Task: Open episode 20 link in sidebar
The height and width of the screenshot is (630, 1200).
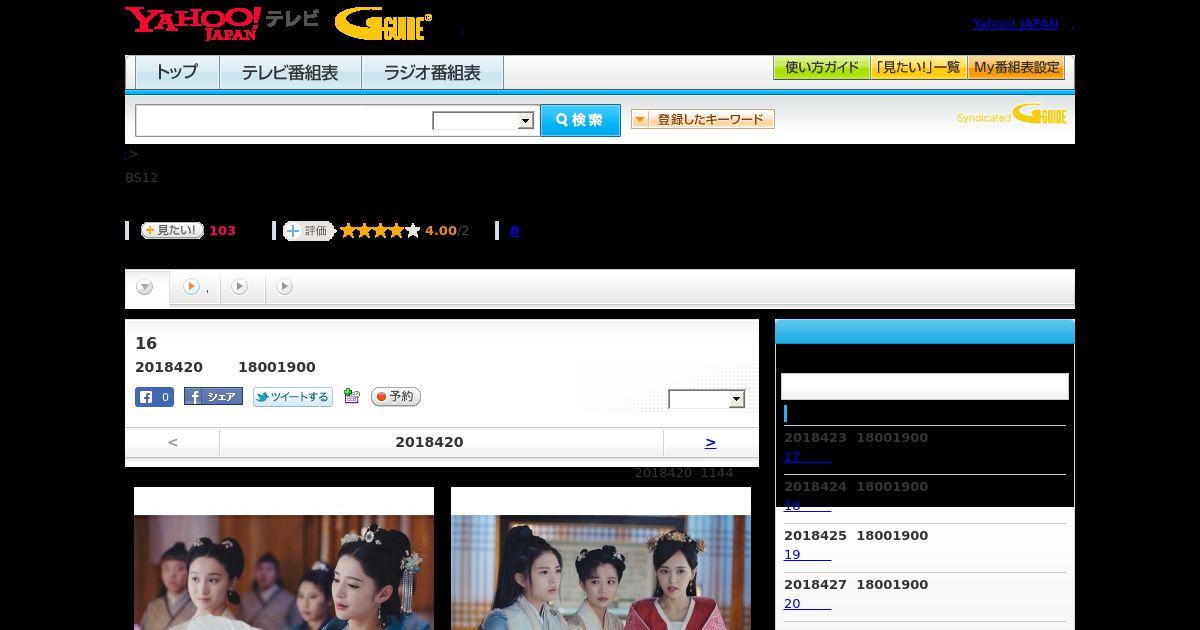Action: pyautogui.click(x=807, y=604)
